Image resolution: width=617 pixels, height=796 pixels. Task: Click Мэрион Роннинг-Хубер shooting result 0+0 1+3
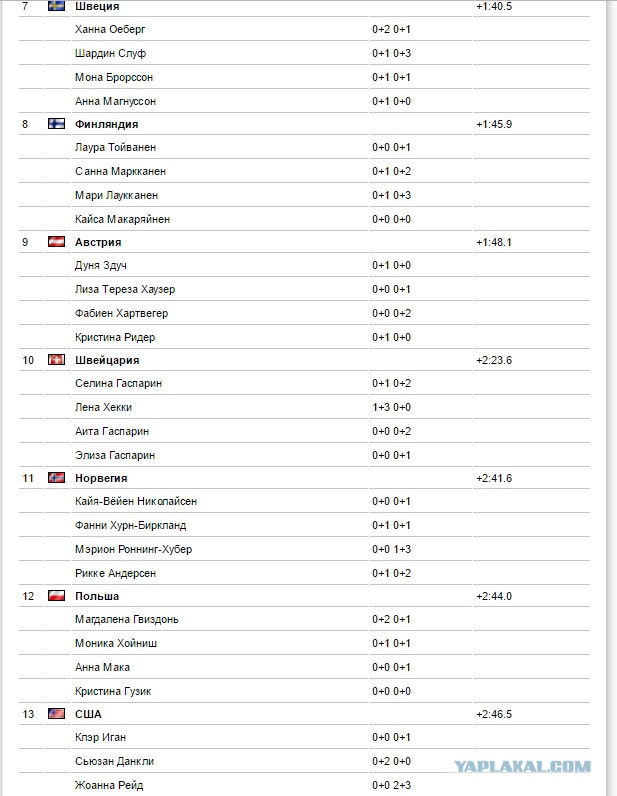[x=391, y=549]
